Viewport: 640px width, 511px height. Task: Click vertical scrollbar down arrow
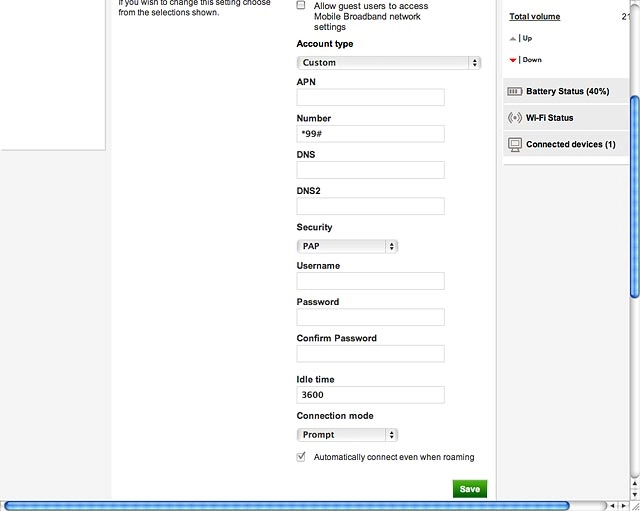(x=635, y=494)
